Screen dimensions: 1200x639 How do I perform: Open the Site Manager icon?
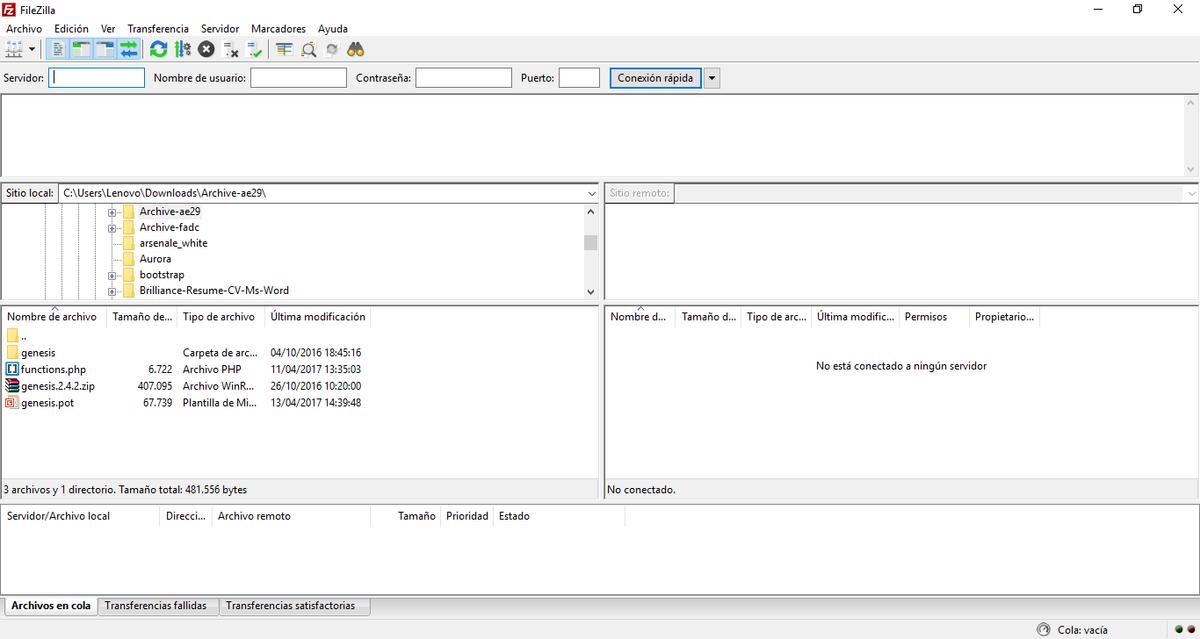pos(13,49)
